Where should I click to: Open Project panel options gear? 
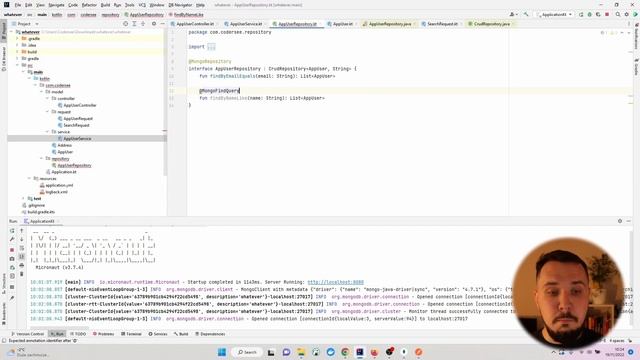point(154,24)
